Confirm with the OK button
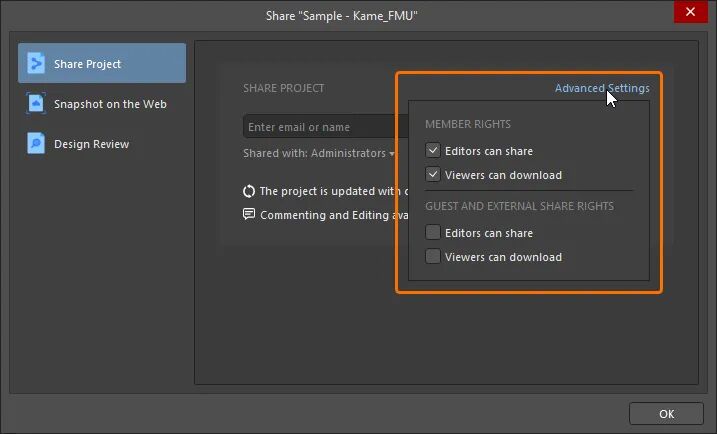 pos(666,414)
